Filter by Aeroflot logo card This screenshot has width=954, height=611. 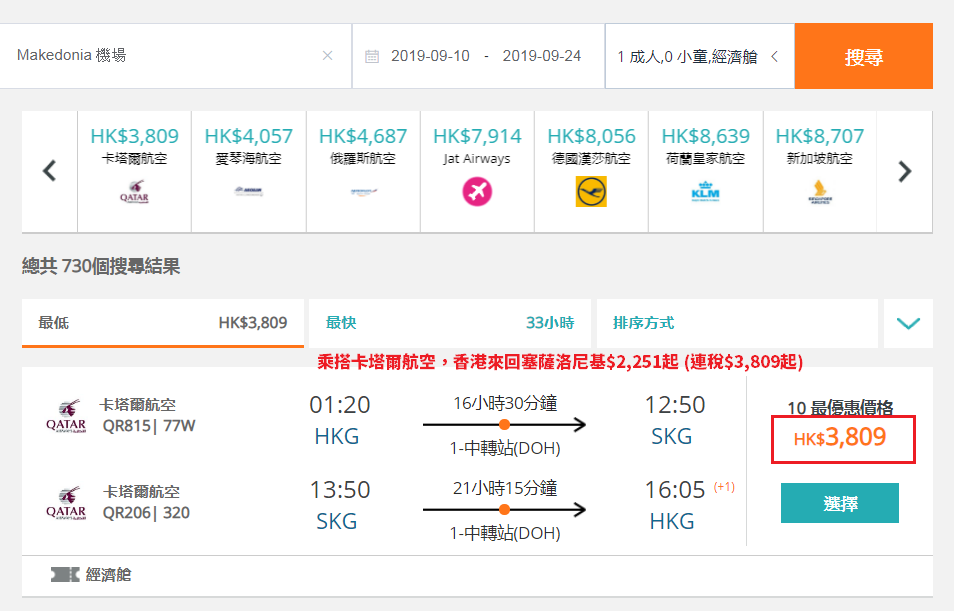[363, 192]
